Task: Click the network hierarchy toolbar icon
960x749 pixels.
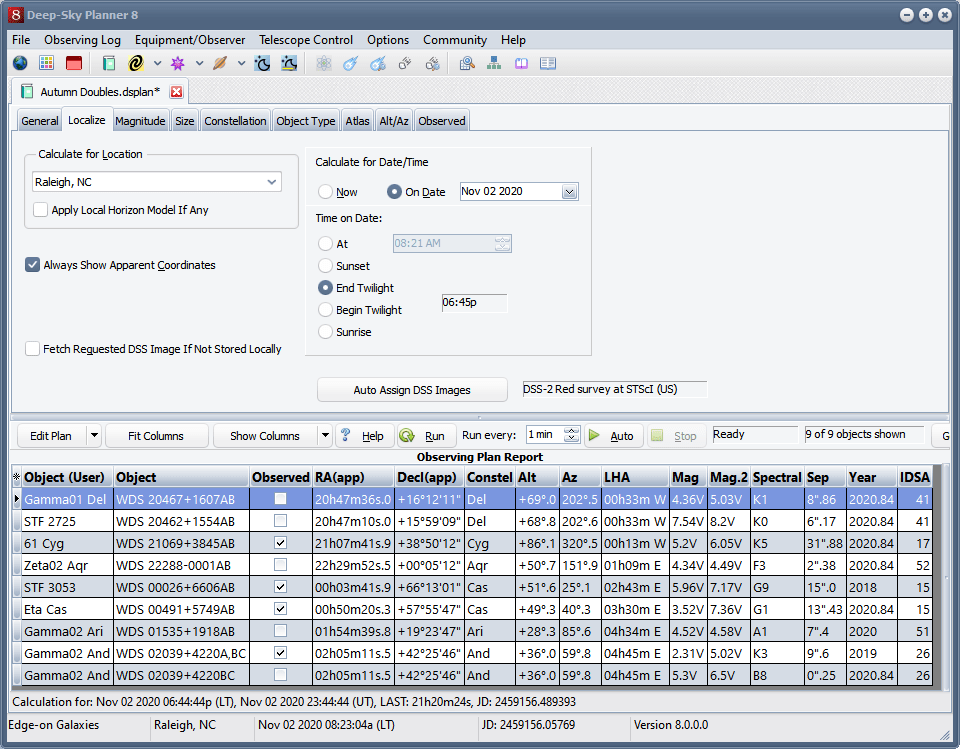Action: pyautogui.click(x=494, y=63)
